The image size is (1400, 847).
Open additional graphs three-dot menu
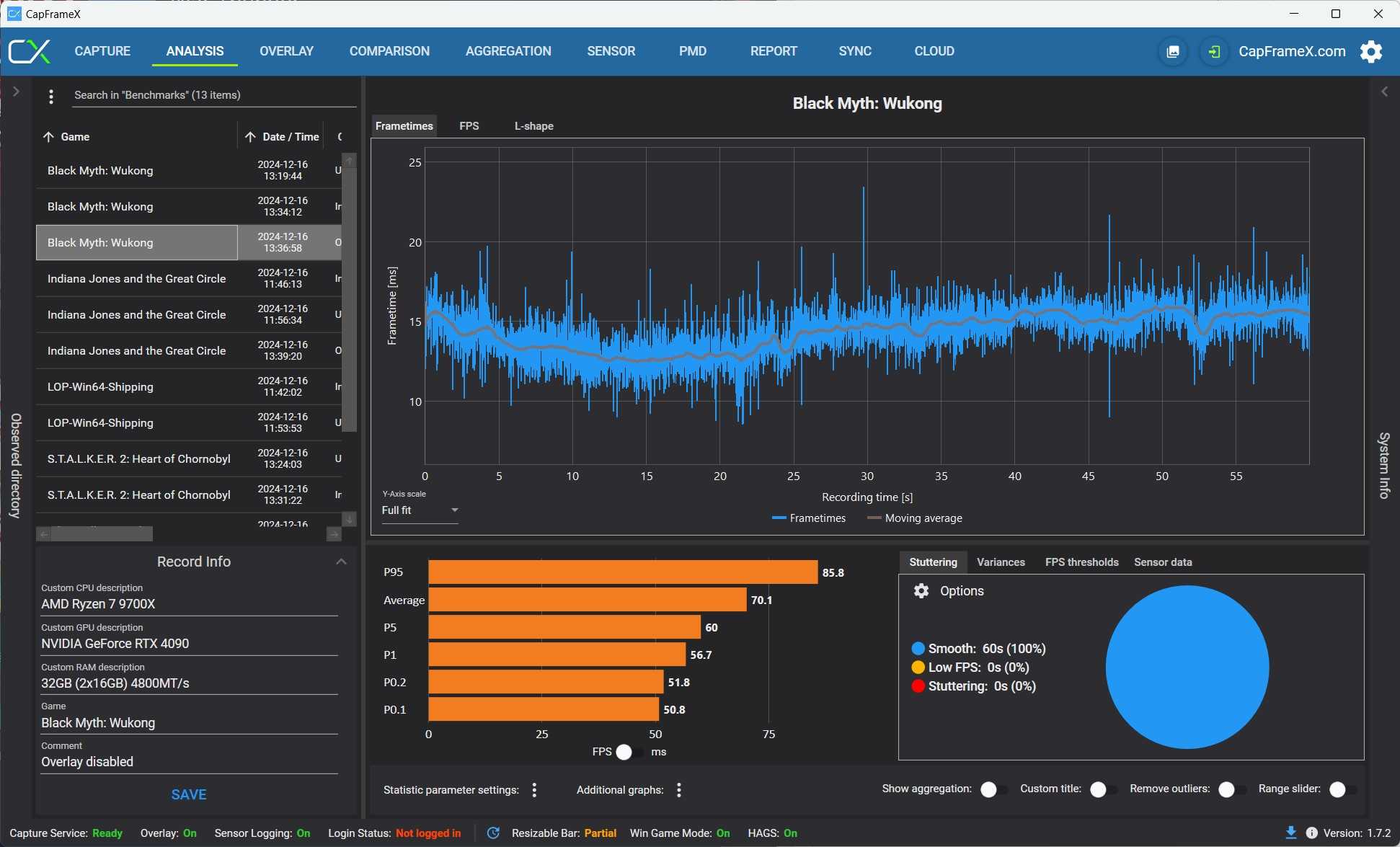pos(679,790)
